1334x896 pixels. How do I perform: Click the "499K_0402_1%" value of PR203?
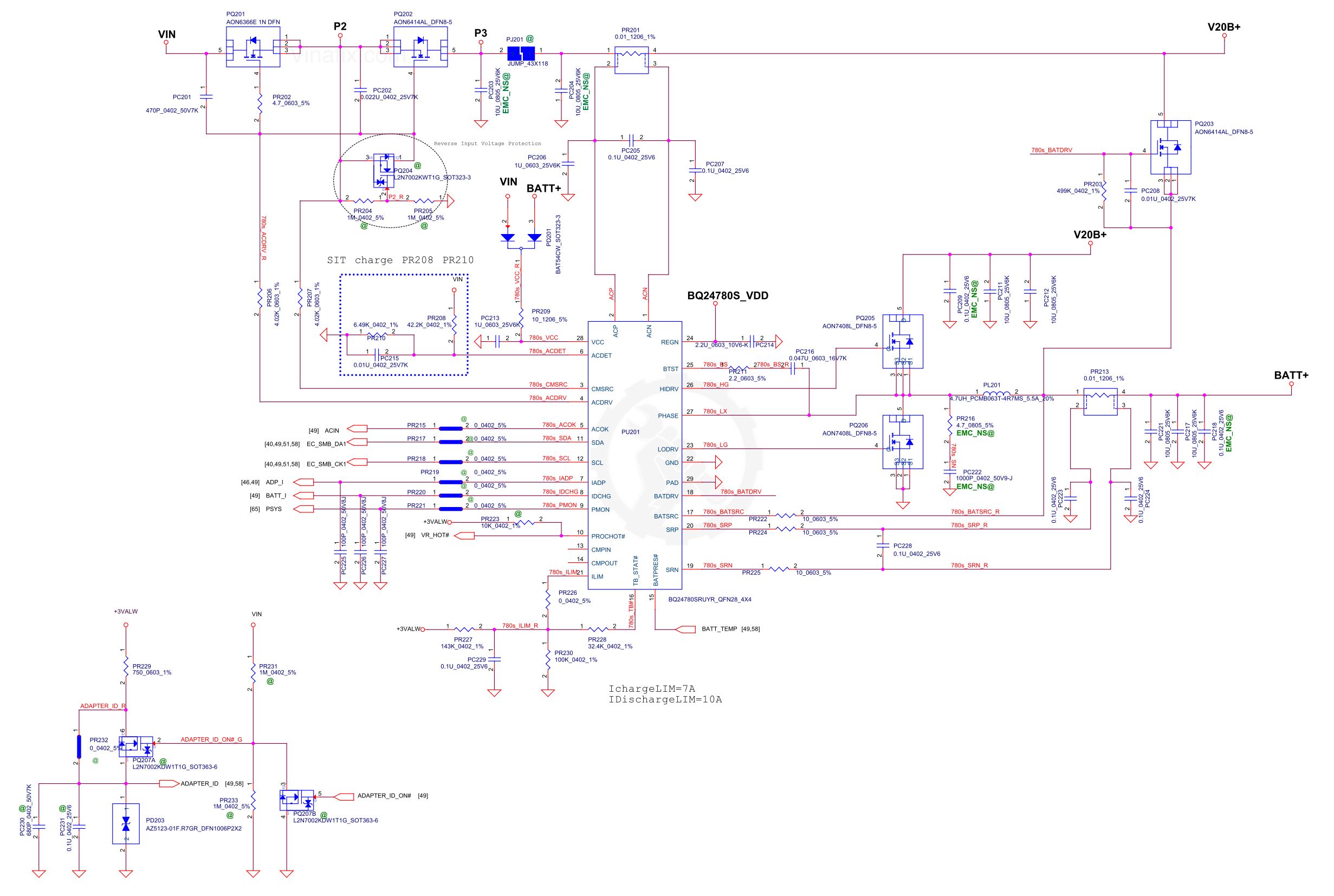[1078, 191]
